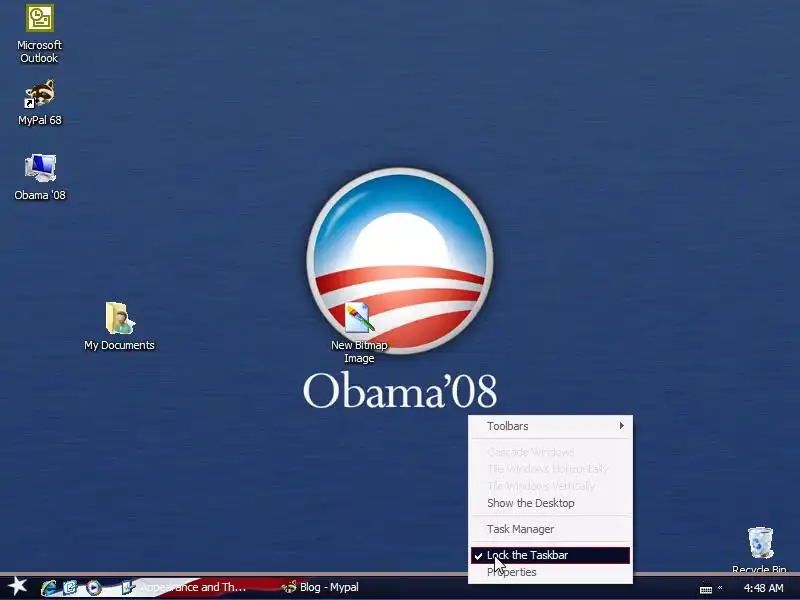Image resolution: width=800 pixels, height=600 pixels.
Task: Click the greyed-out Tile Windows Horizontally entry
Action: 551,469
